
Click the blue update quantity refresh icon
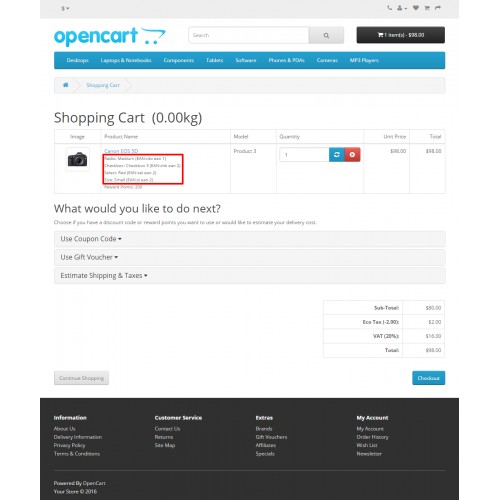(x=337, y=155)
